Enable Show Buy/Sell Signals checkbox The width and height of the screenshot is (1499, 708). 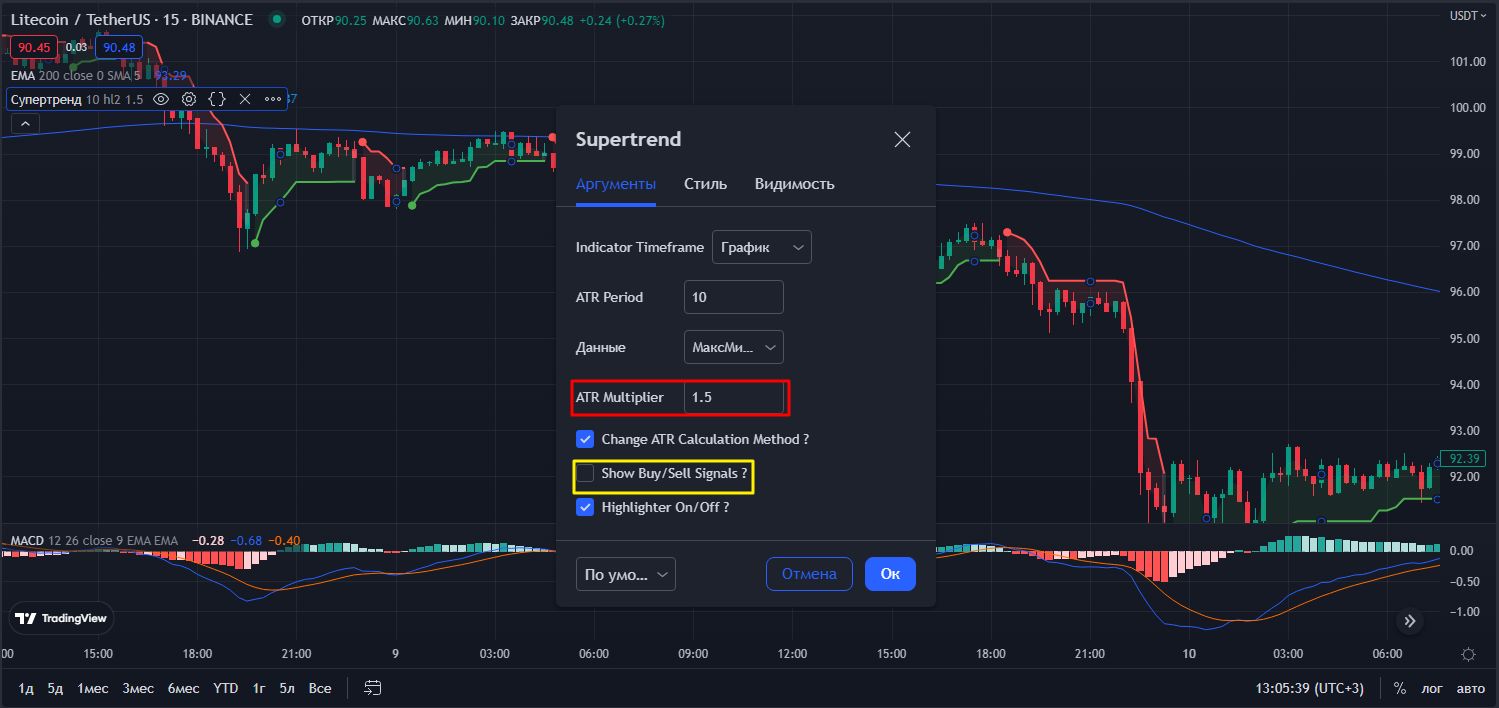(x=585, y=473)
